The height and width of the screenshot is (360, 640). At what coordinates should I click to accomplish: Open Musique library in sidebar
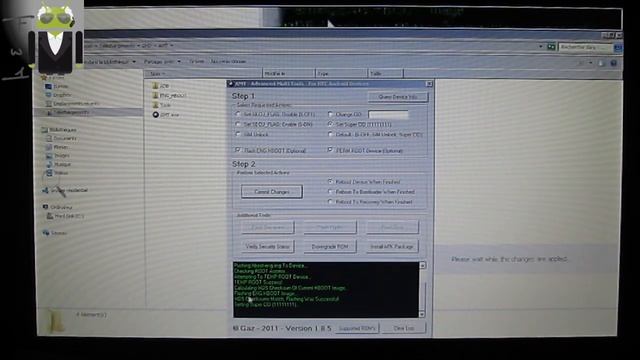[x=58, y=164]
